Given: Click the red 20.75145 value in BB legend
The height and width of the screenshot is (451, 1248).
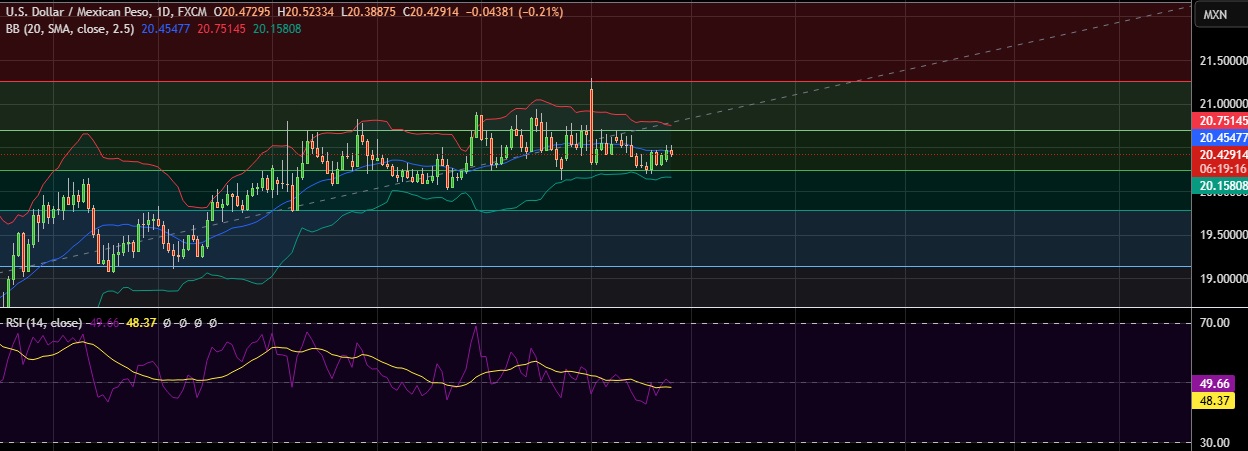Looking at the screenshot, I should 222,29.
